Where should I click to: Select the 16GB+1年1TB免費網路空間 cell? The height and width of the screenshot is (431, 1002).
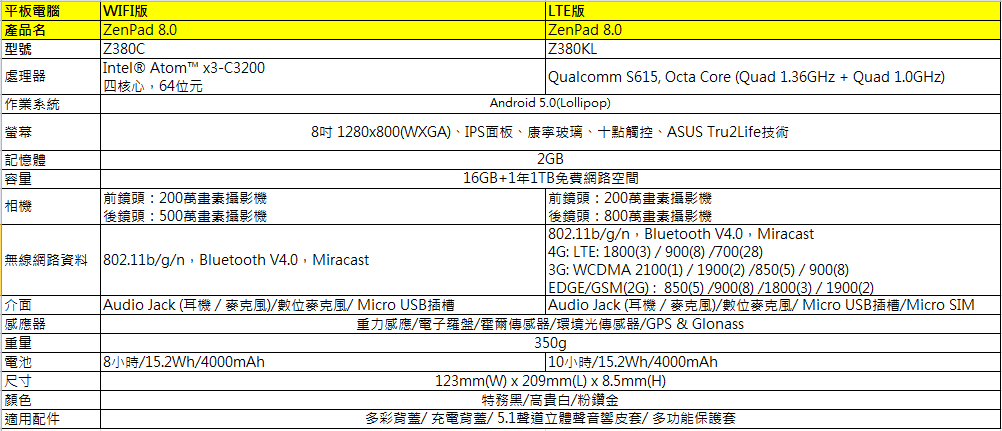click(550, 179)
